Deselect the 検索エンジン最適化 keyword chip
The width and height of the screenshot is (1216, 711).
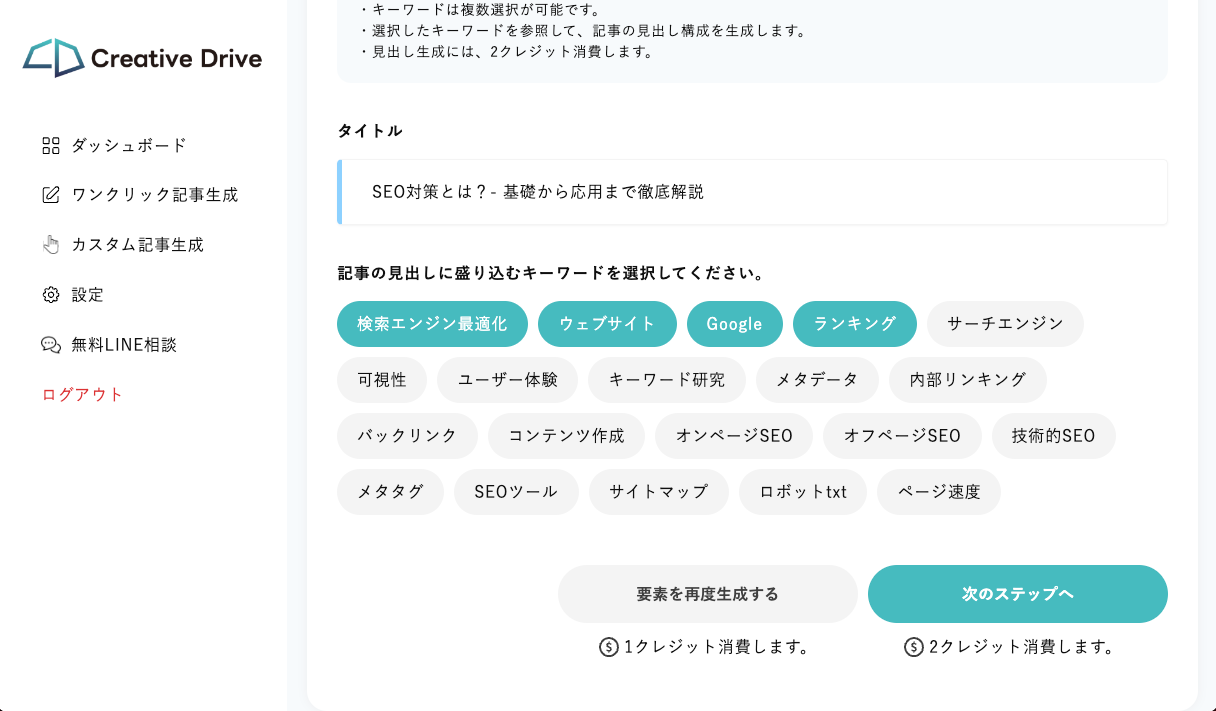[432, 324]
